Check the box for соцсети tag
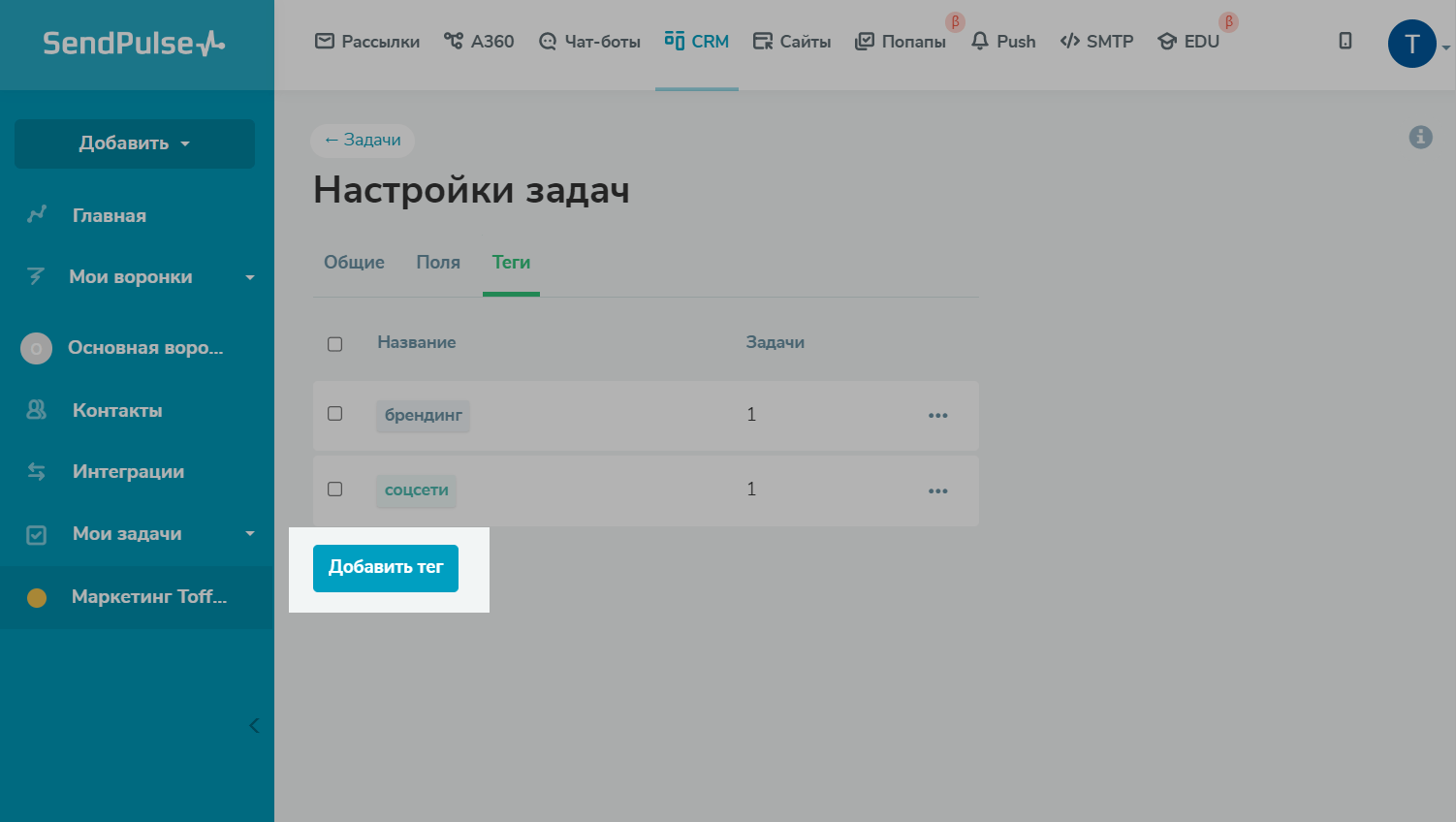The height and width of the screenshot is (822, 1456). [x=335, y=490]
